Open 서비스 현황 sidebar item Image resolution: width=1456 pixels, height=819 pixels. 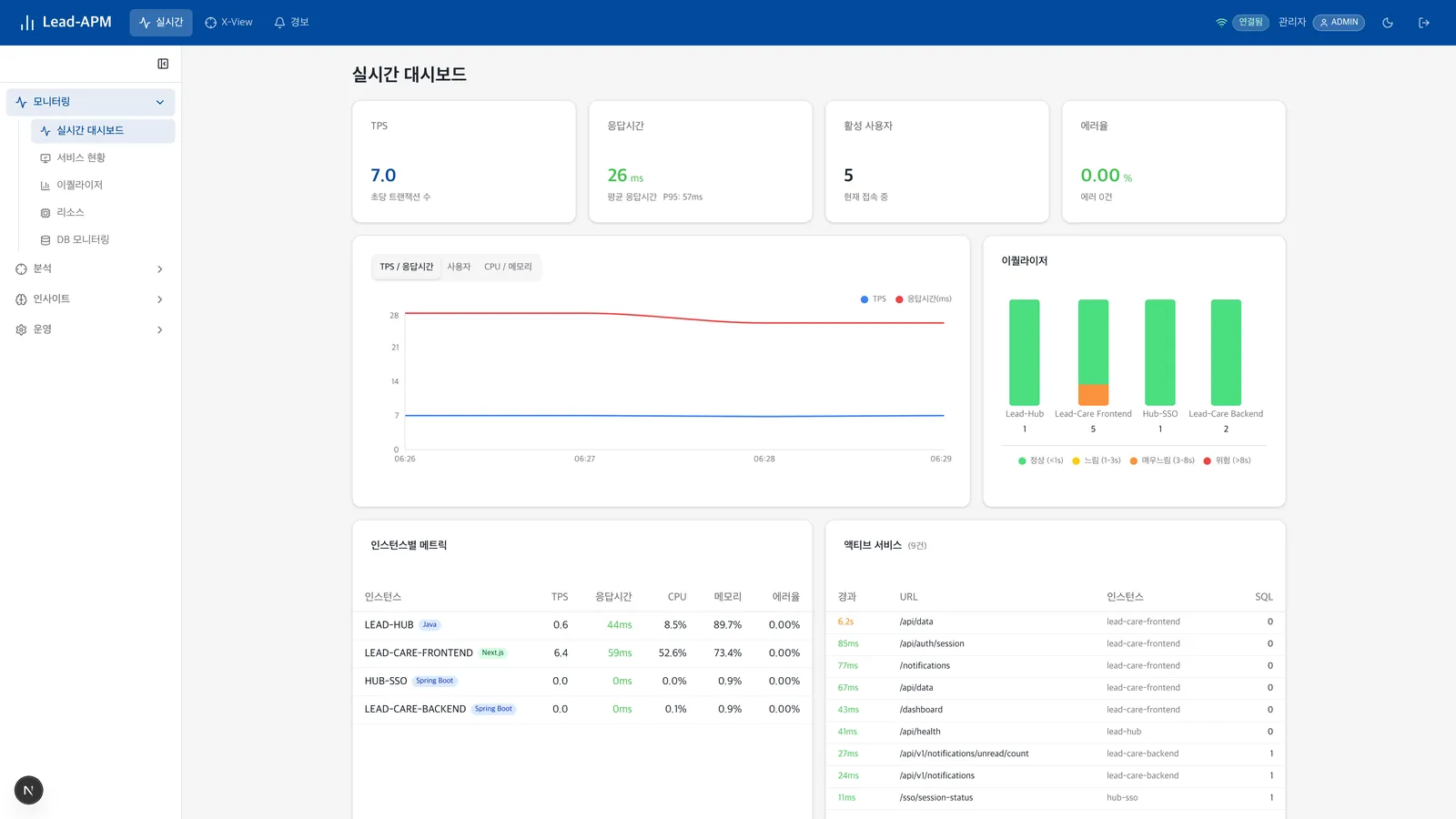(x=103, y=158)
